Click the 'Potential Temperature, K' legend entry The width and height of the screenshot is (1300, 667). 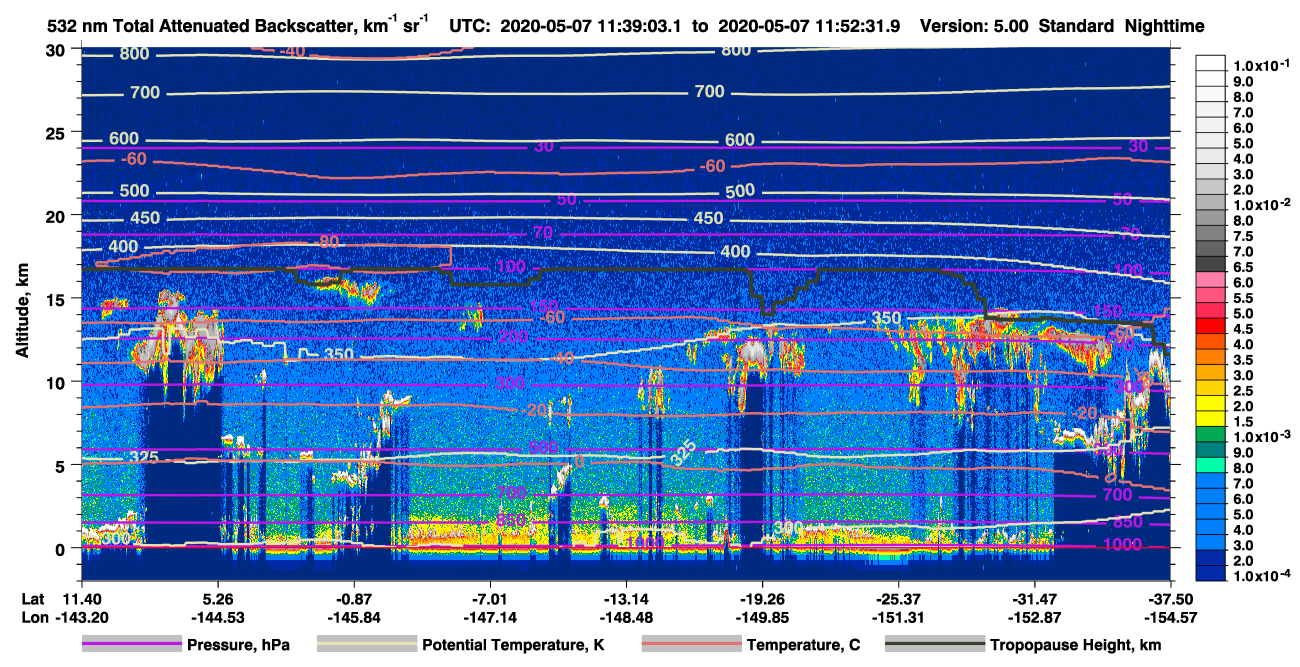(513, 645)
